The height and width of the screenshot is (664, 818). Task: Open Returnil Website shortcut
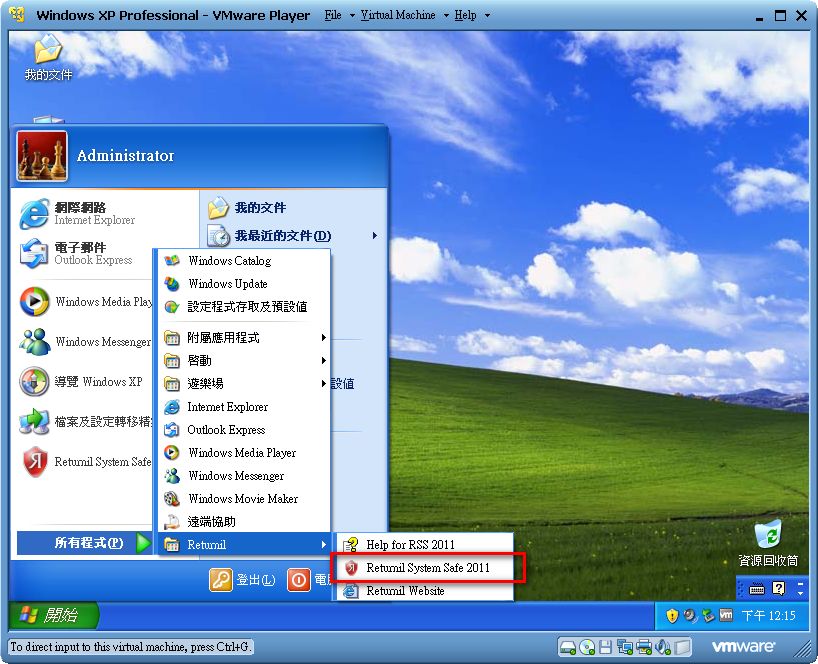click(425, 590)
